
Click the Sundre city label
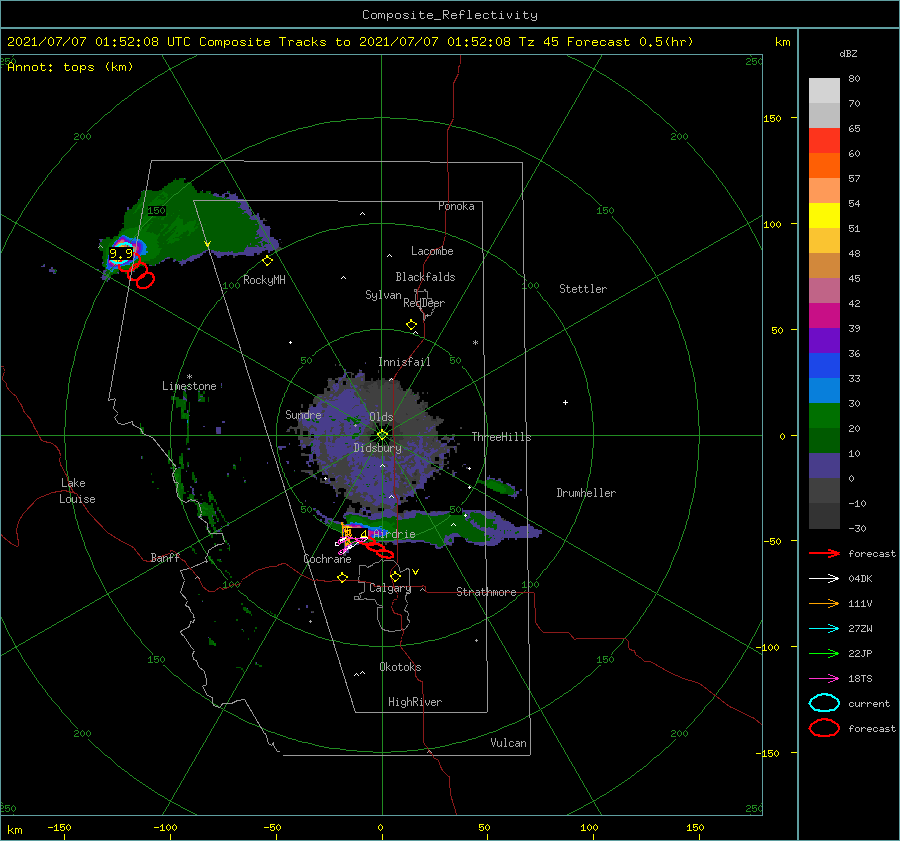pos(303,414)
